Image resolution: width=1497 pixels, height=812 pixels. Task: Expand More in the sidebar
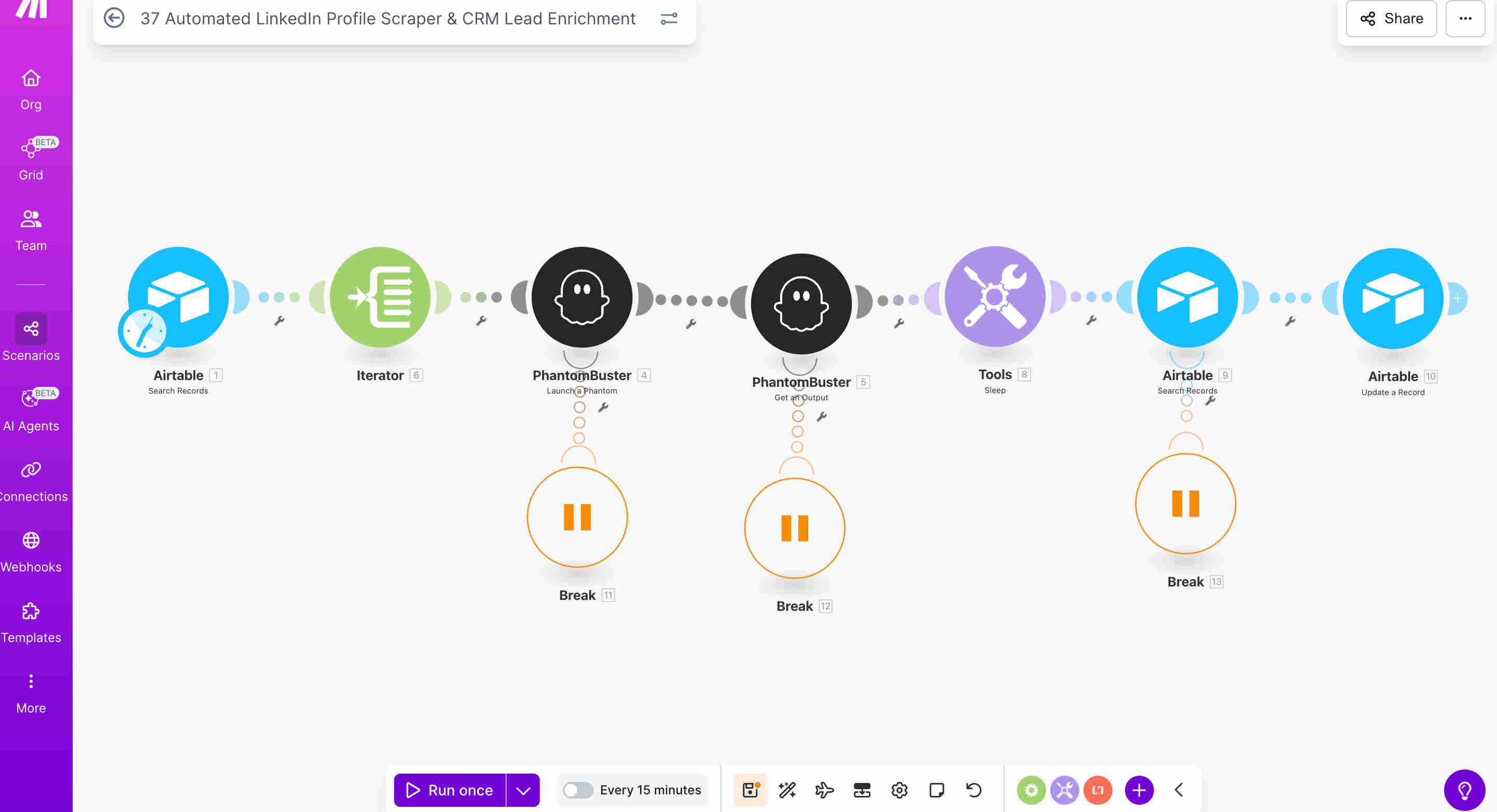(31, 693)
